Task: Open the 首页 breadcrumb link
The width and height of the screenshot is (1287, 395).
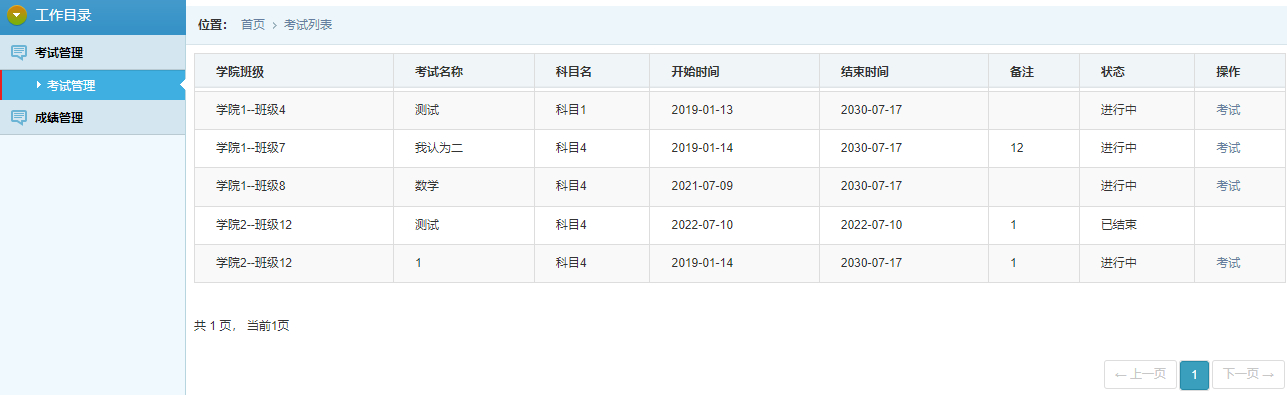Action: 253,24
